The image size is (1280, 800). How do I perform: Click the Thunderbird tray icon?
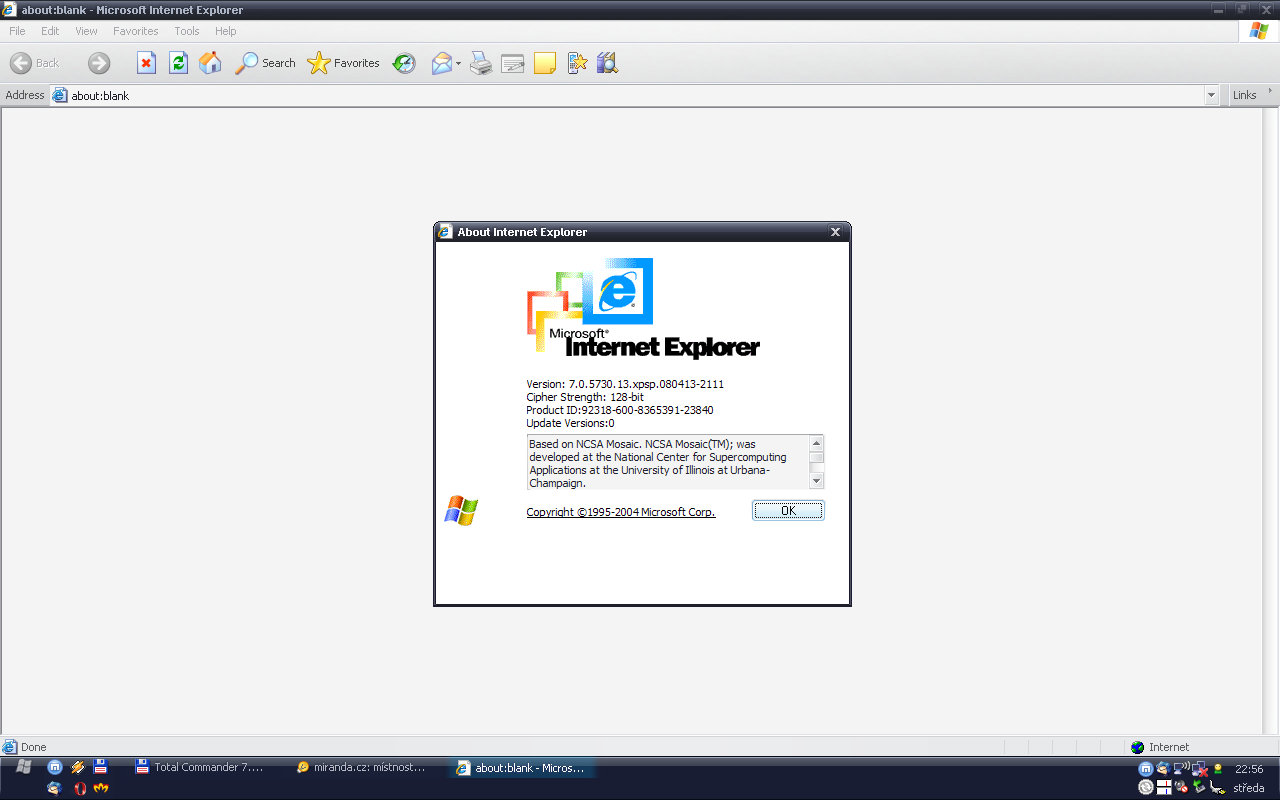click(1163, 769)
